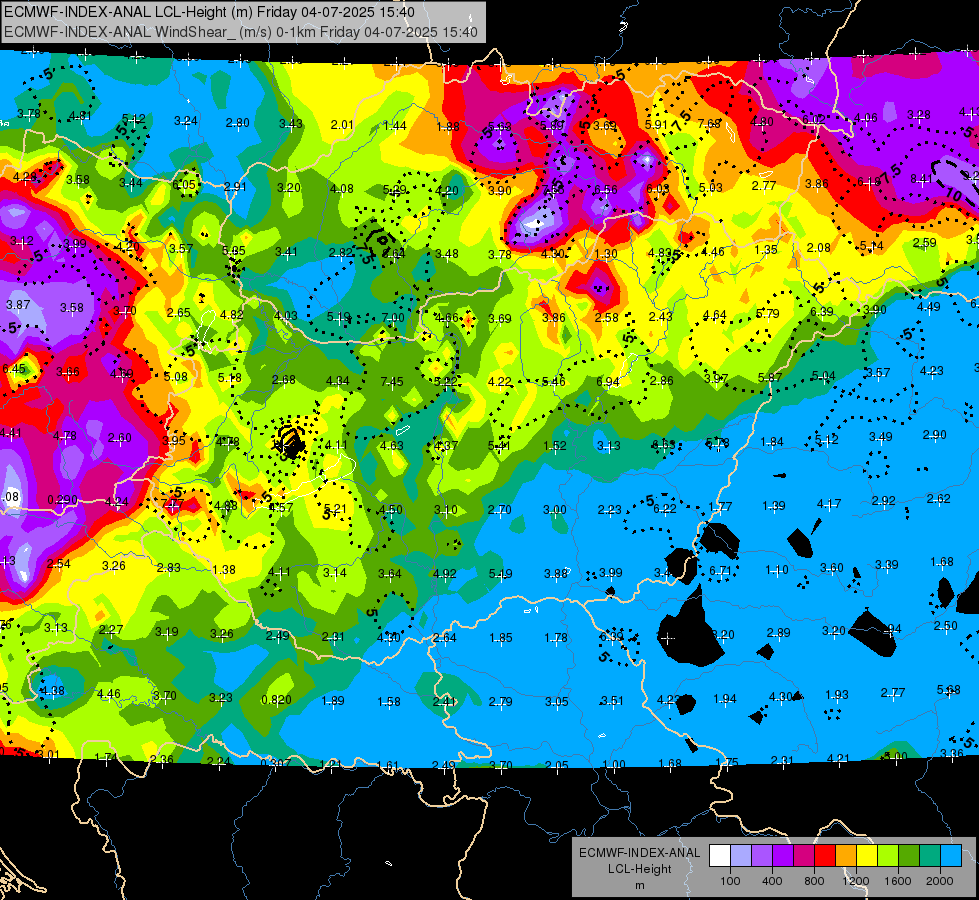Screen dimensions: 979x900
Task: Click the wind shear value 5.87
Action: tap(770, 377)
